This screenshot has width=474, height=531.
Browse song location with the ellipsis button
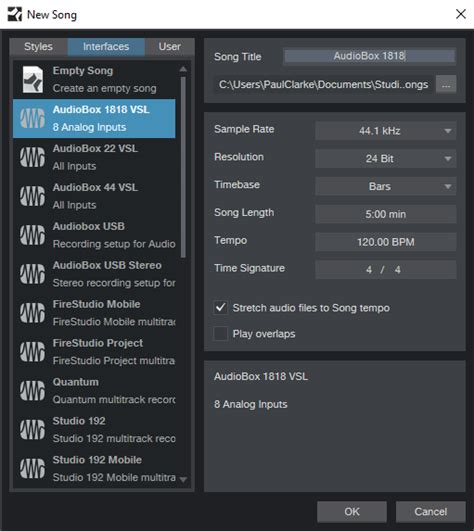coord(446,84)
